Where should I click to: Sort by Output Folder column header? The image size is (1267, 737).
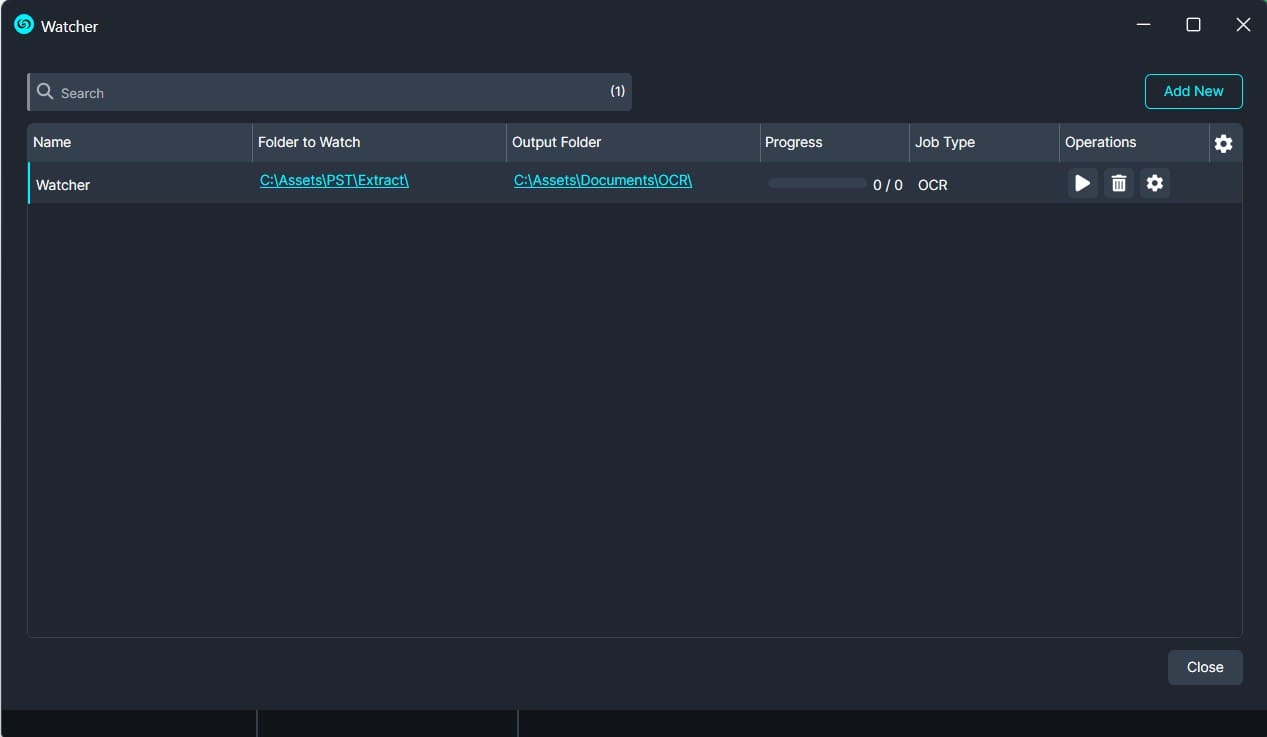633,142
